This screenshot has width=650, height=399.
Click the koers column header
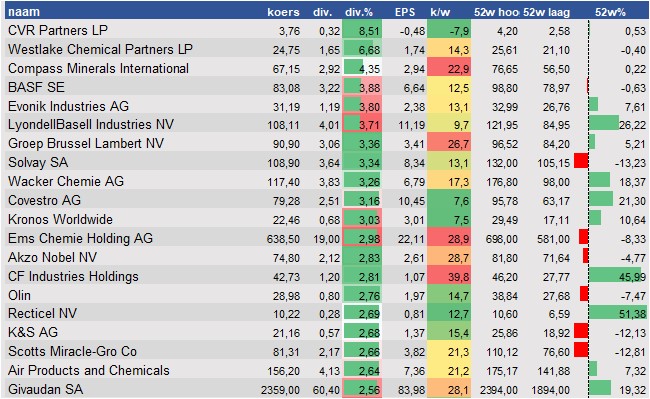pyautogui.click(x=284, y=12)
